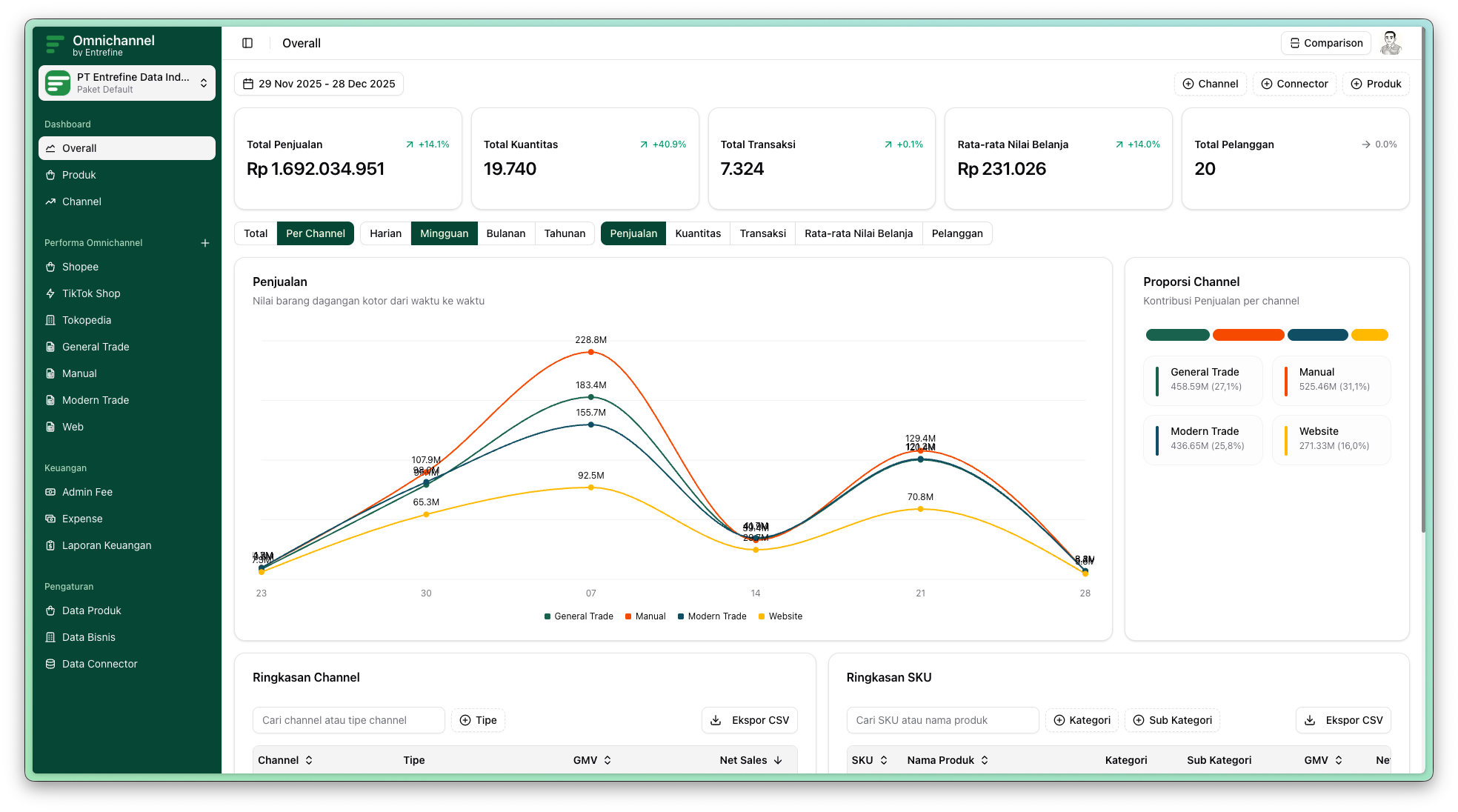Open the Admin Fee section
This screenshot has height=812, width=1458.
(x=87, y=492)
